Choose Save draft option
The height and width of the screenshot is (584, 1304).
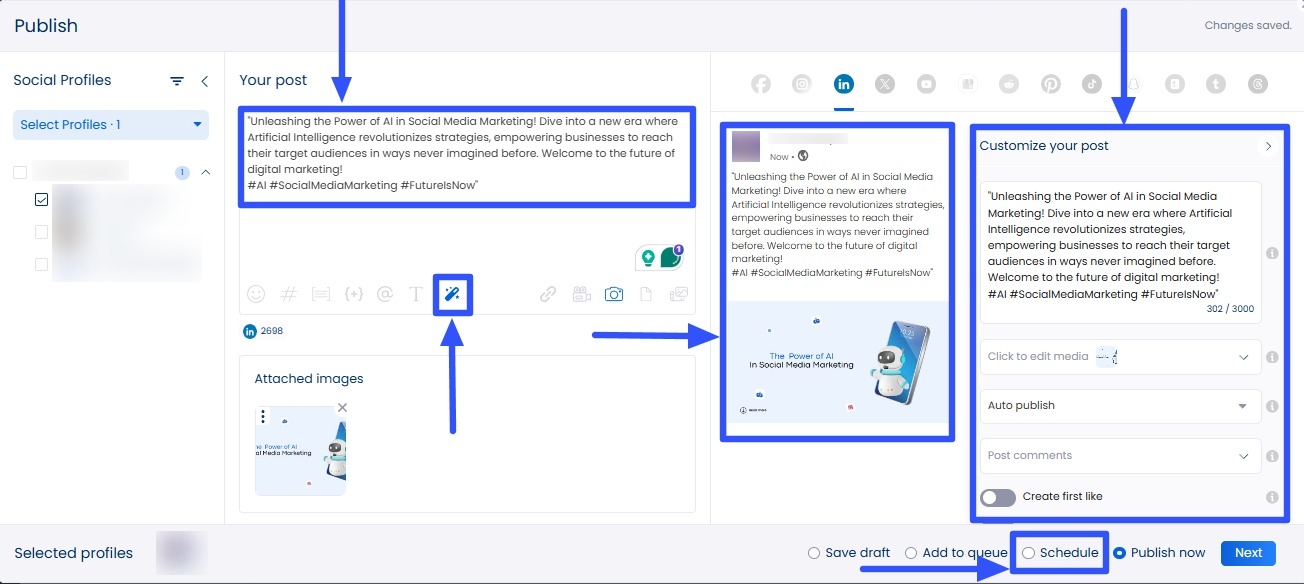tap(814, 552)
